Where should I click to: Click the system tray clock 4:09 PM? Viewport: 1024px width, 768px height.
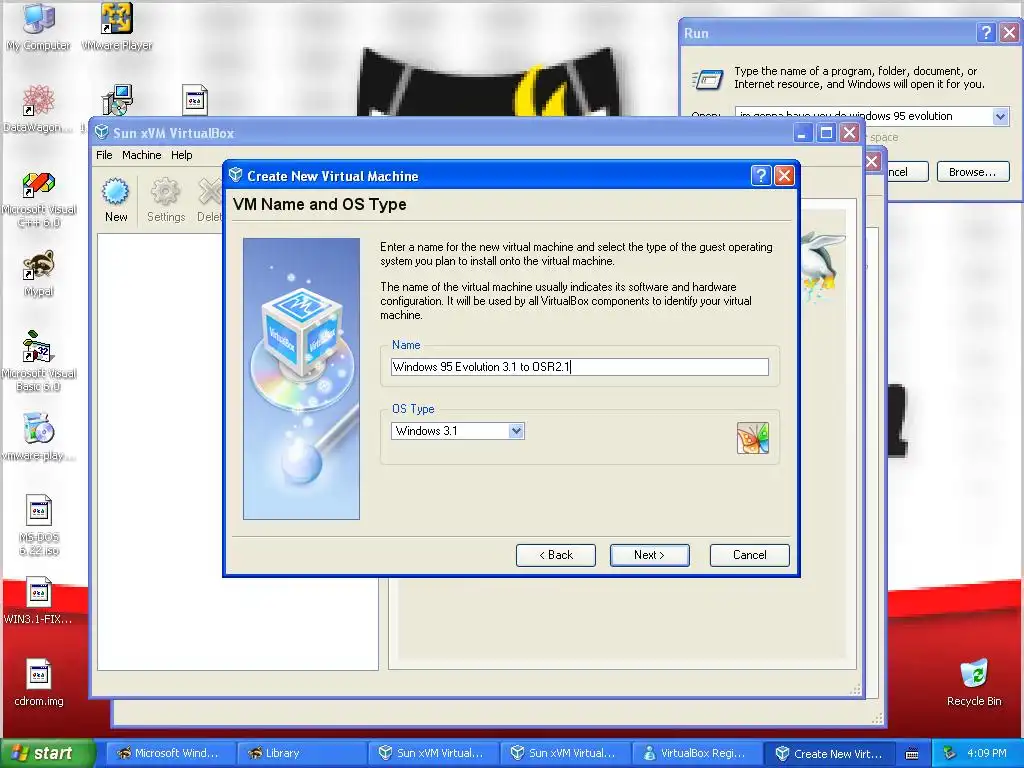coord(987,753)
